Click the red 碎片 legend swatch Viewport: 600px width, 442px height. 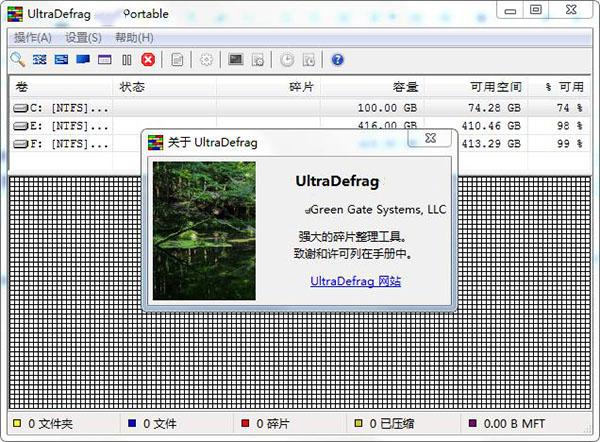[x=245, y=423]
